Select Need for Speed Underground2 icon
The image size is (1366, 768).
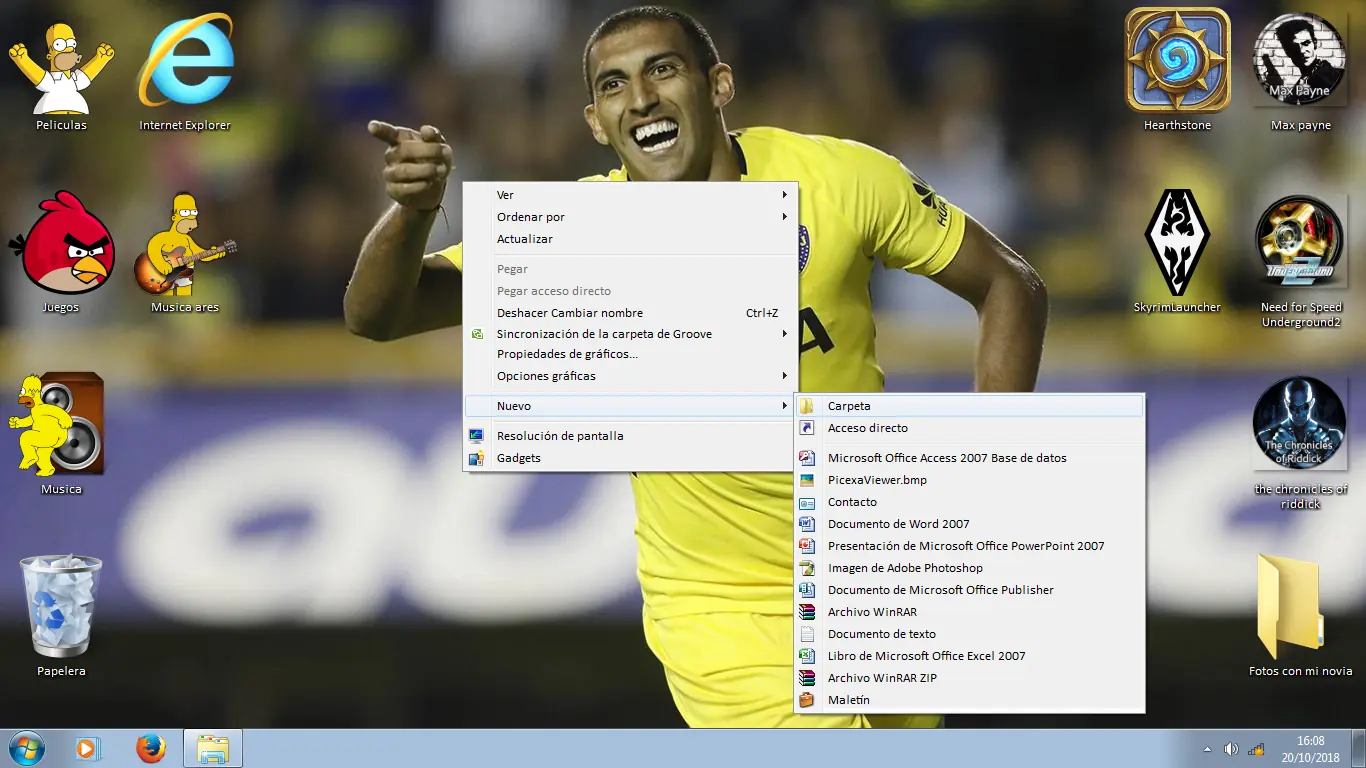pyautogui.click(x=1300, y=262)
